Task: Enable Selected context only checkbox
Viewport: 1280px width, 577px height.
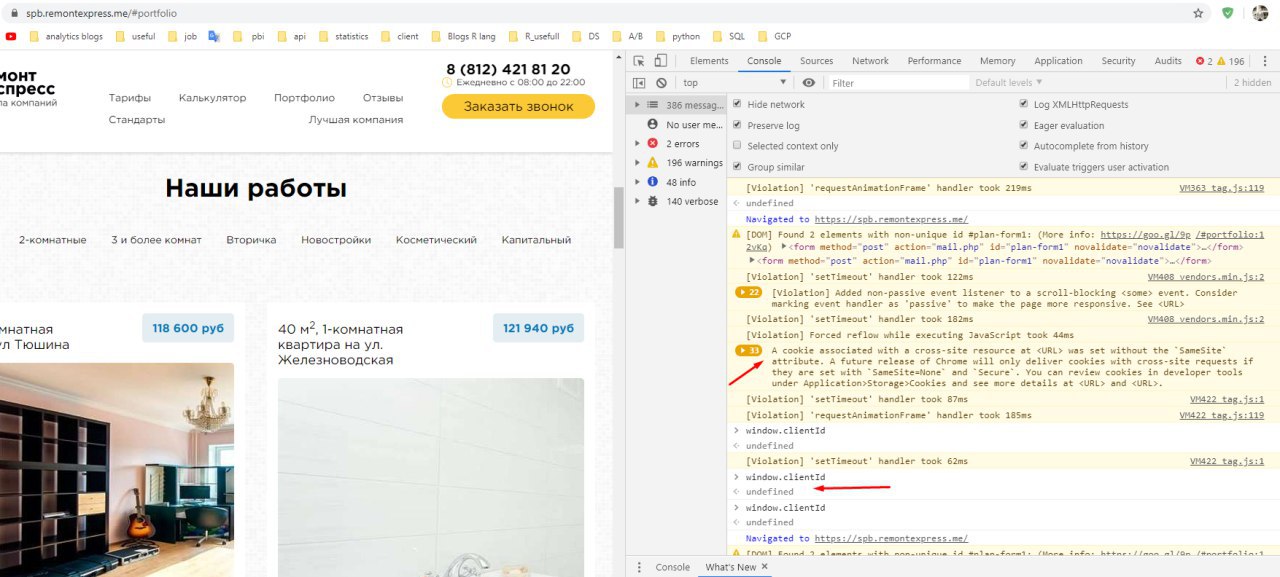Action: point(738,146)
